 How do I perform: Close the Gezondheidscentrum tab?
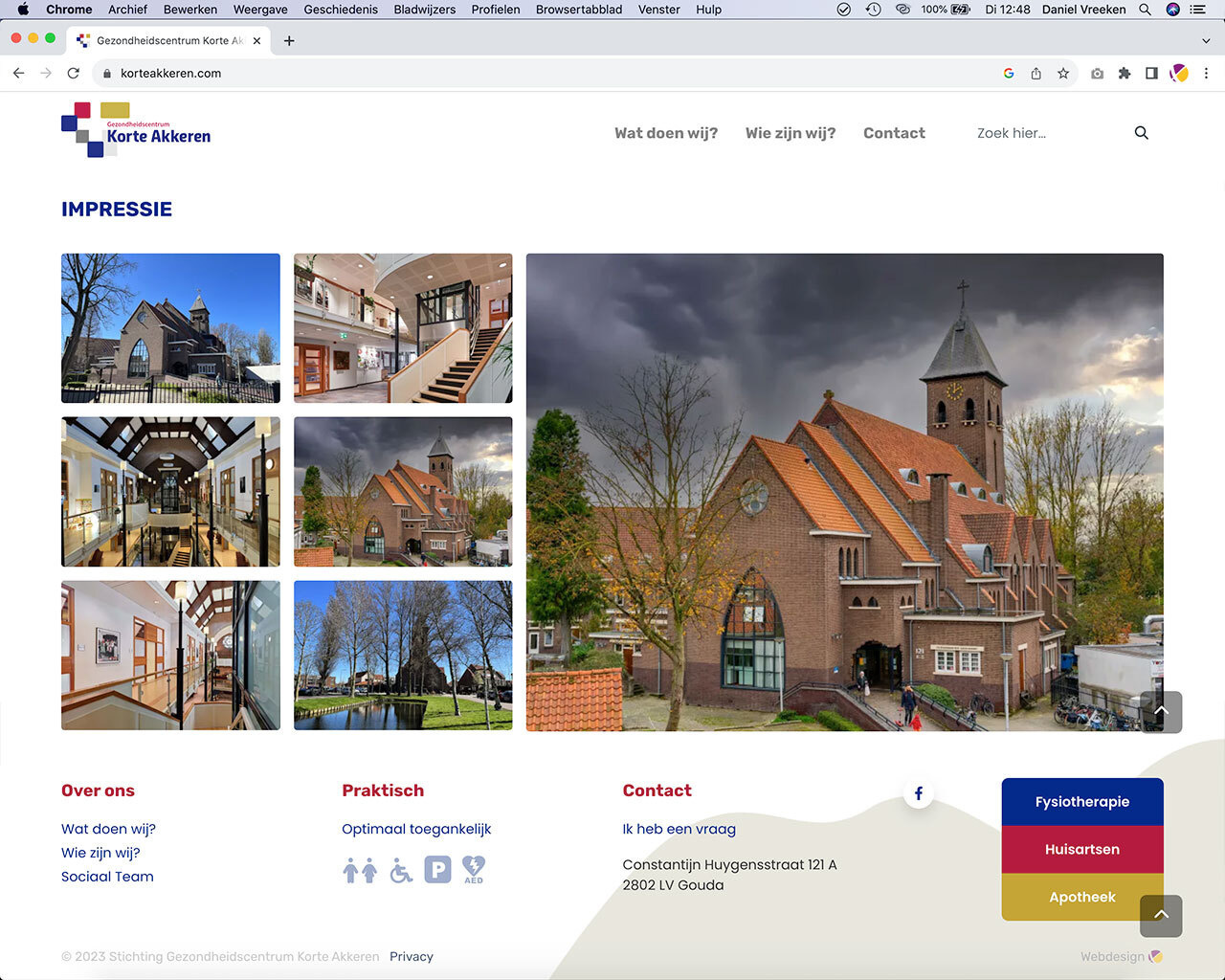pos(256,40)
